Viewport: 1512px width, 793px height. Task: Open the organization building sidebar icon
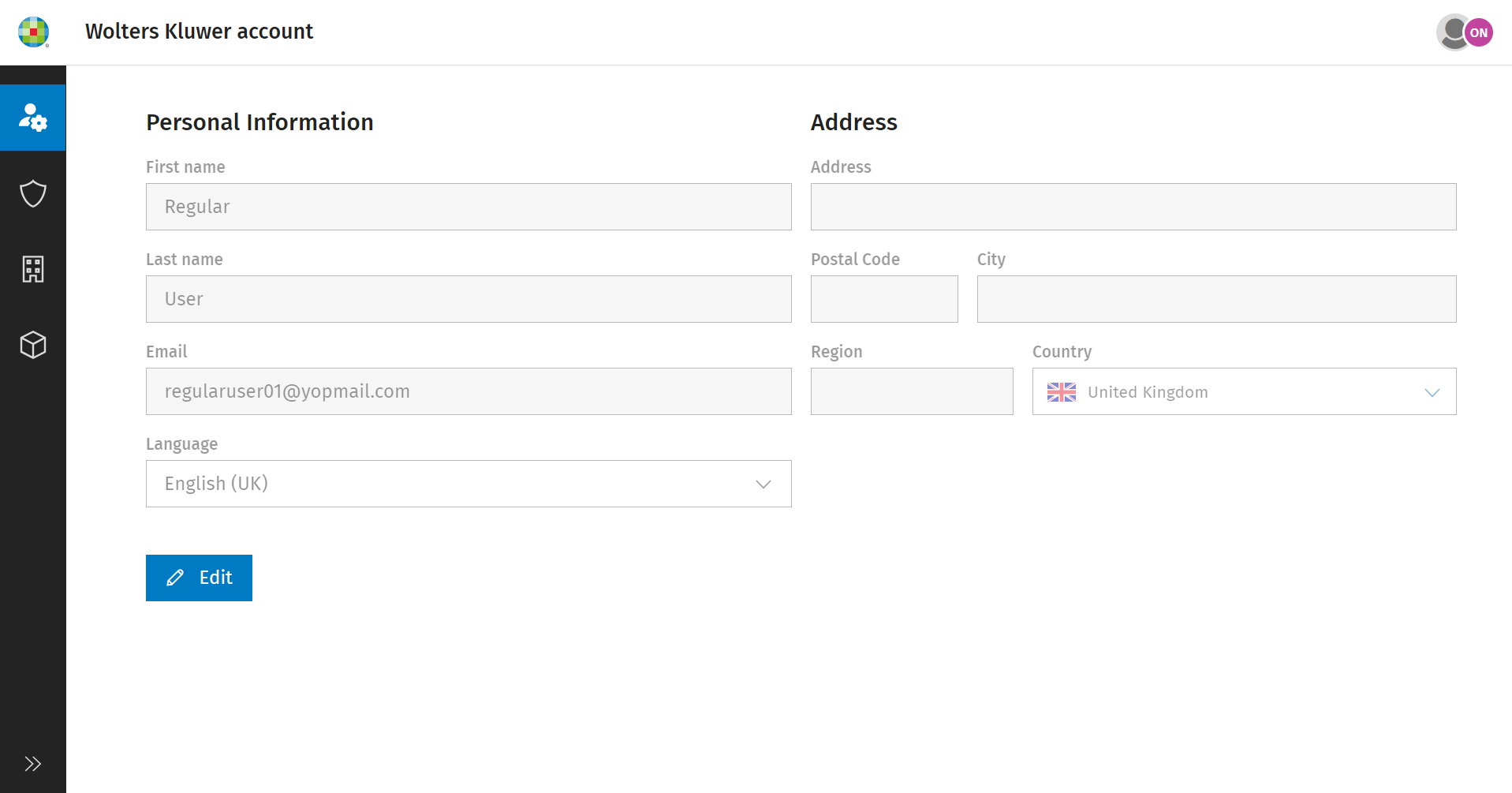pyautogui.click(x=33, y=269)
